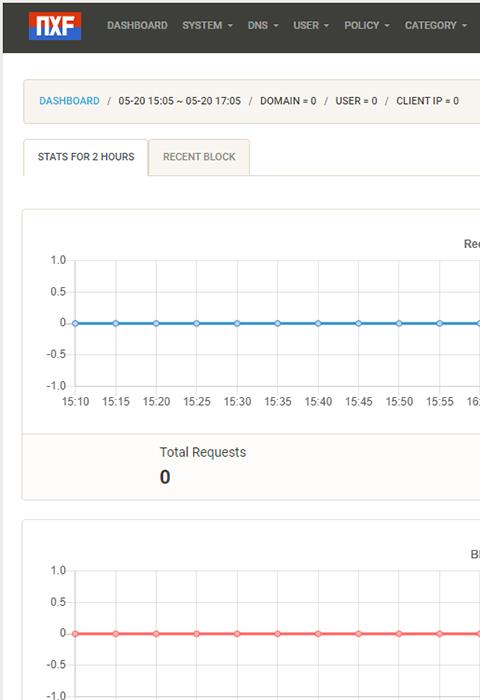The height and width of the screenshot is (700, 480).
Task: Open the DASHBOARD nav menu item
Action: point(137,25)
